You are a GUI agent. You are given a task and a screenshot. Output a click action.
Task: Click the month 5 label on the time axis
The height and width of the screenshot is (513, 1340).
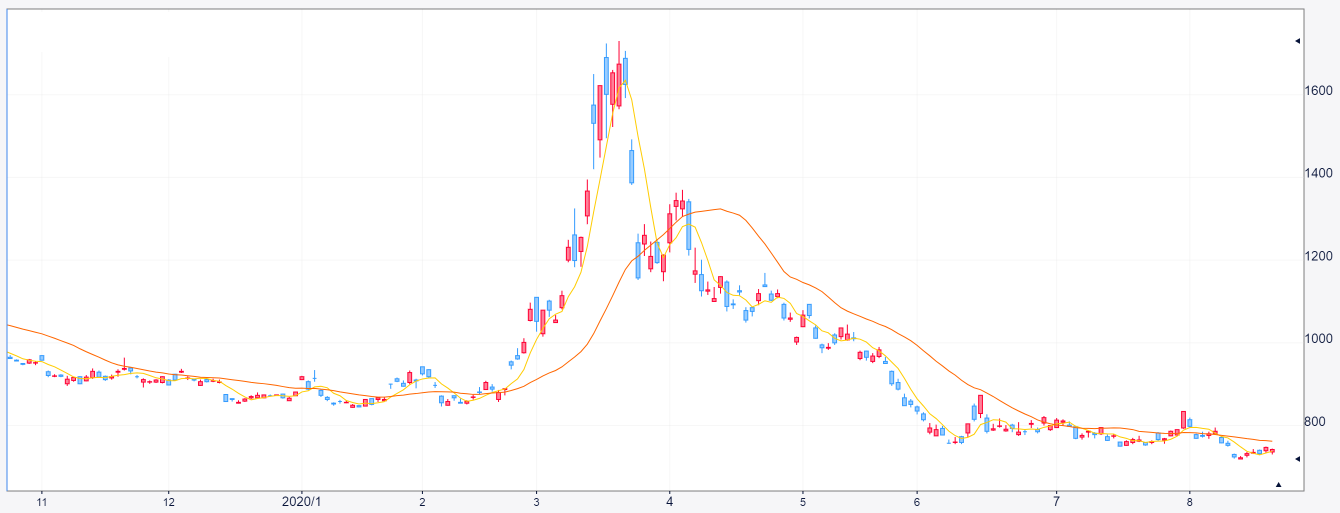click(802, 501)
